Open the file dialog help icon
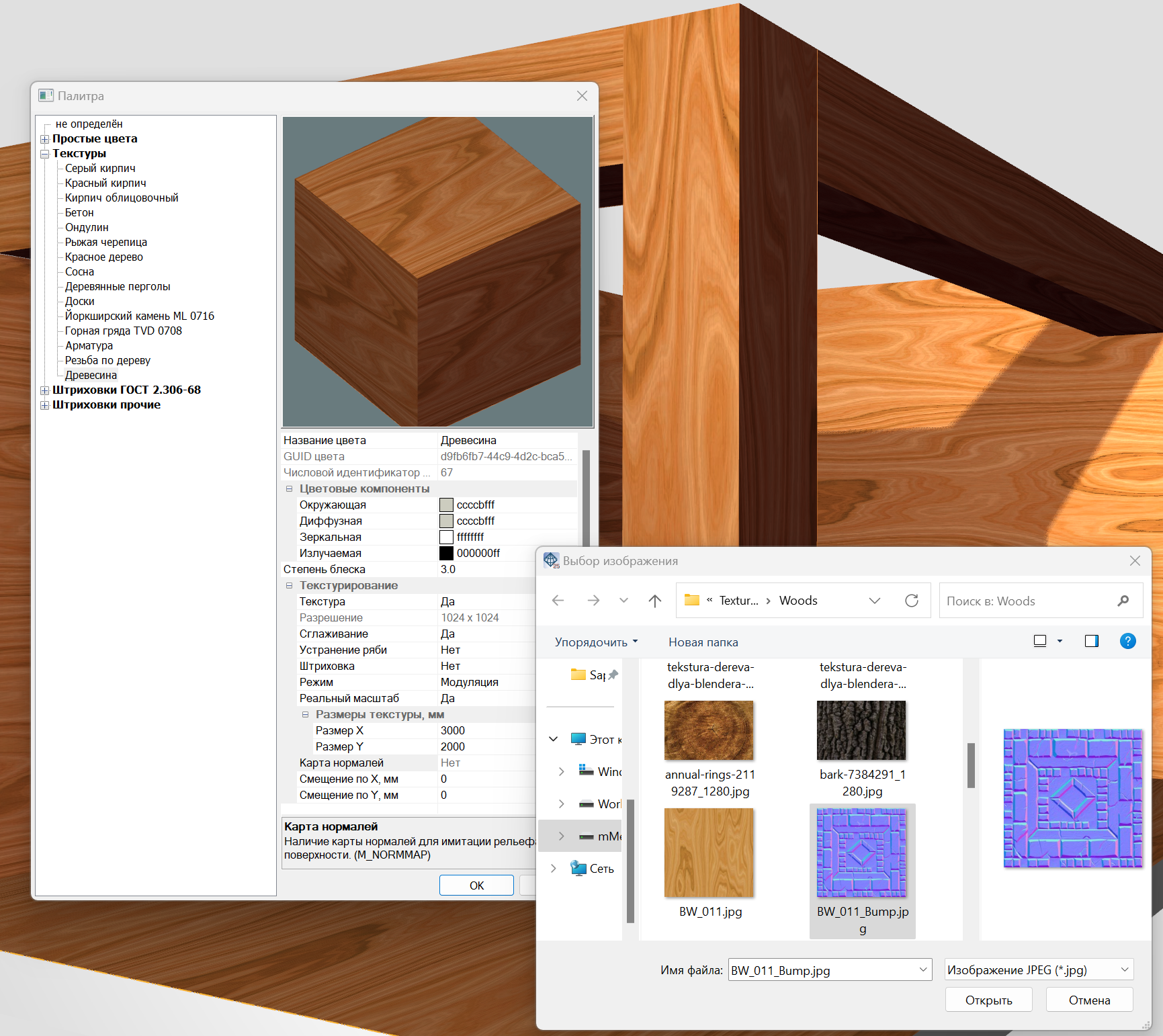1163x1036 pixels. (x=1127, y=641)
